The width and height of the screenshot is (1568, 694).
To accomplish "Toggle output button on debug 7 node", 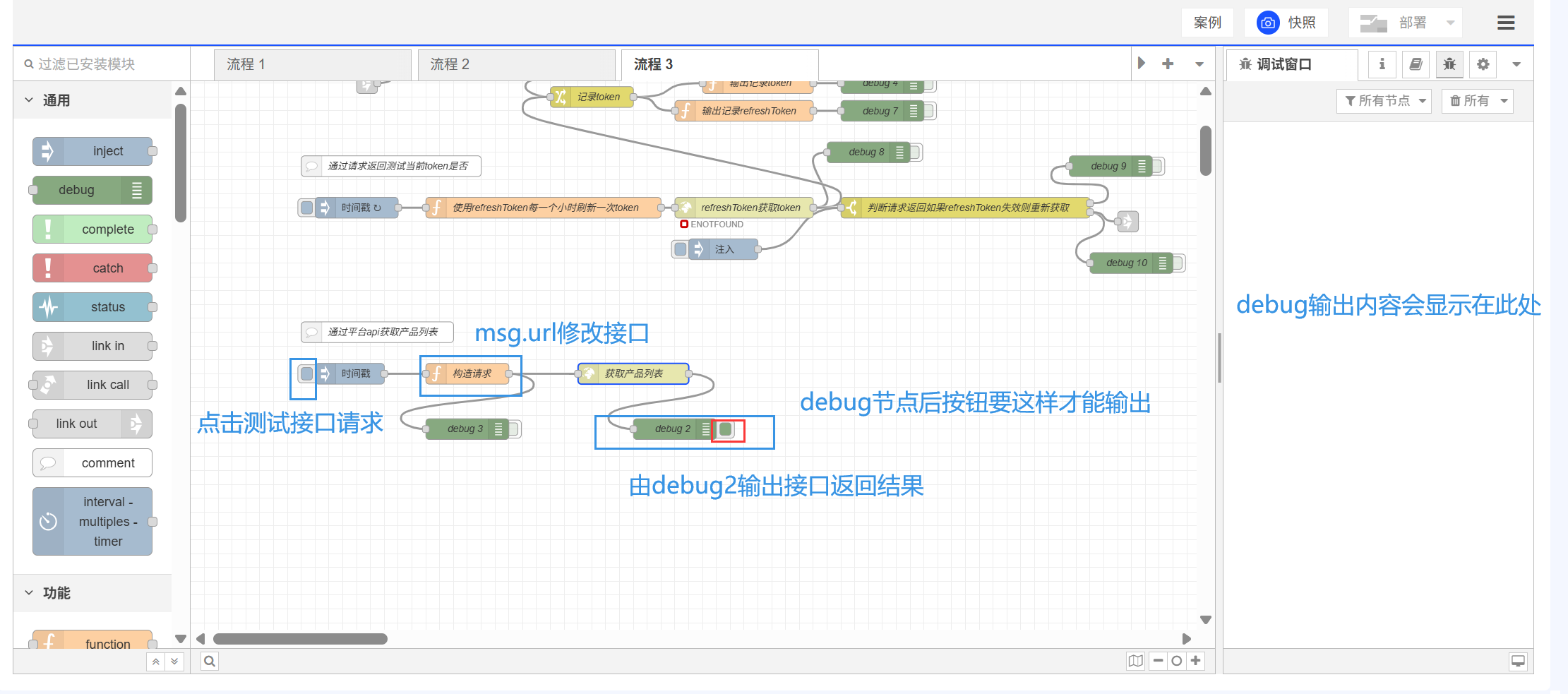I will [928, 111].
